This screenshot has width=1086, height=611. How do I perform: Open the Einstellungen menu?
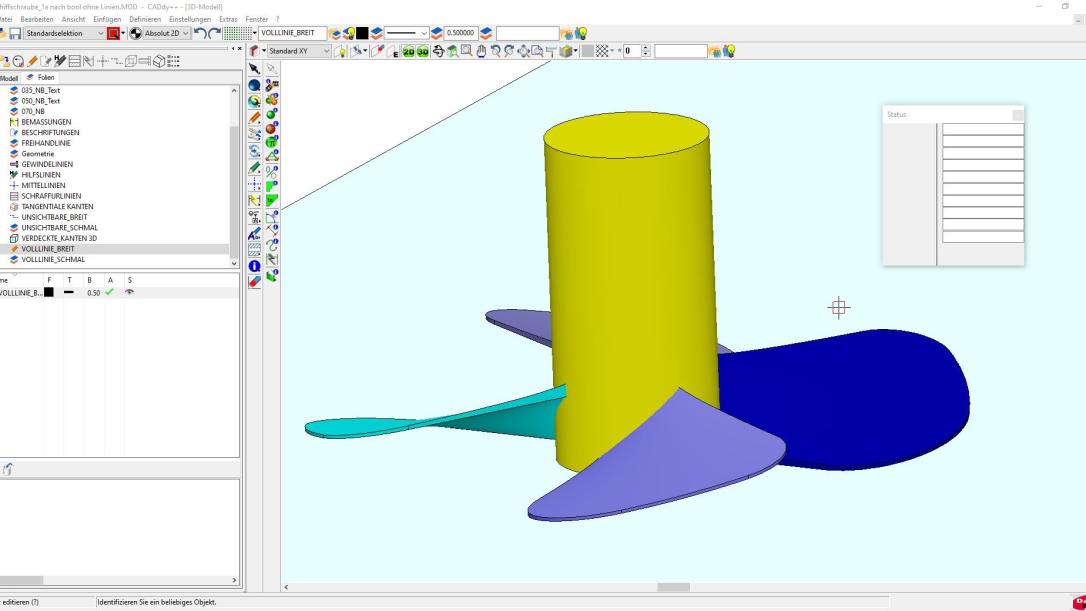(189, 19)
